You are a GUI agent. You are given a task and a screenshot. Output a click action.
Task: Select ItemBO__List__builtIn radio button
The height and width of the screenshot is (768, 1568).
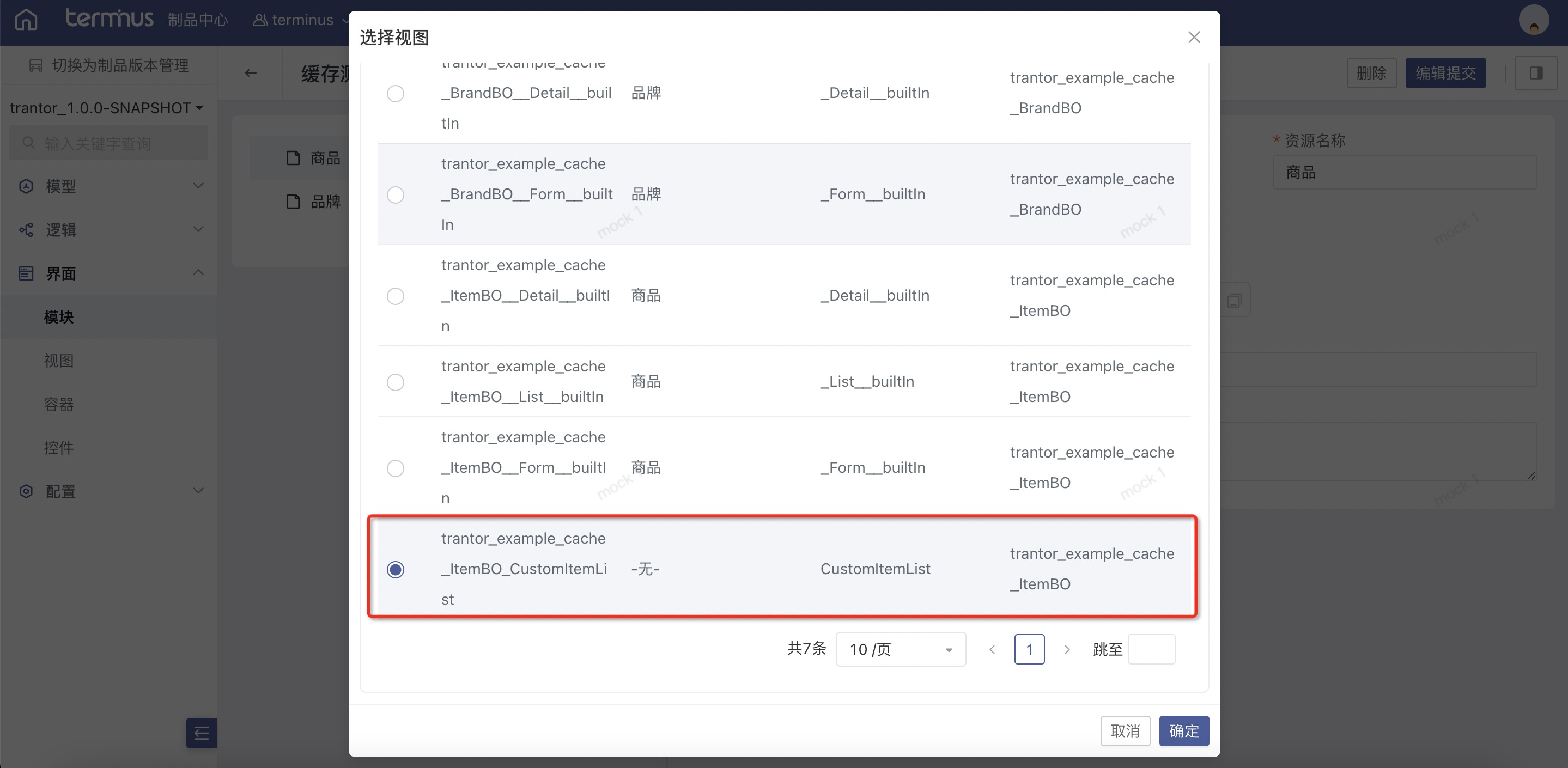tap(396, 382)
